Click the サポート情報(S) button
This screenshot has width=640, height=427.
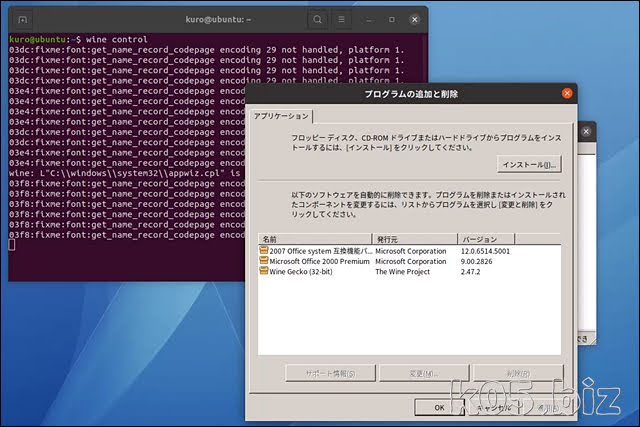pyautogui.click(x=330, y=373)
